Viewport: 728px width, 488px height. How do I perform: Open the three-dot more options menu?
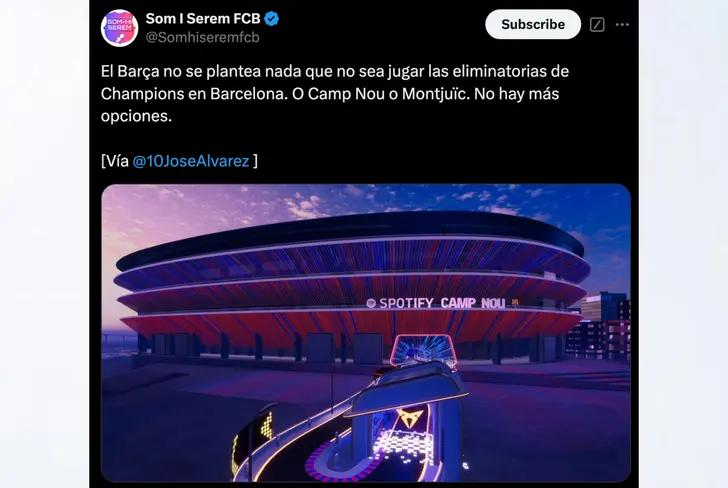(x=622, y=25)
